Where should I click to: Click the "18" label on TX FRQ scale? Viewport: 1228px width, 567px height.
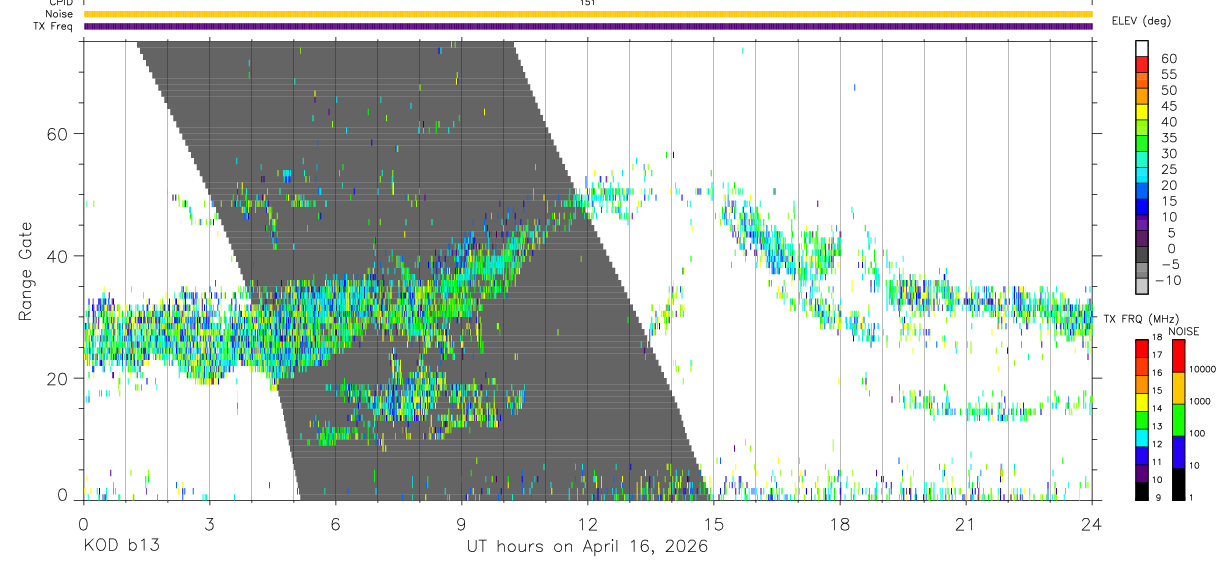1158,337
